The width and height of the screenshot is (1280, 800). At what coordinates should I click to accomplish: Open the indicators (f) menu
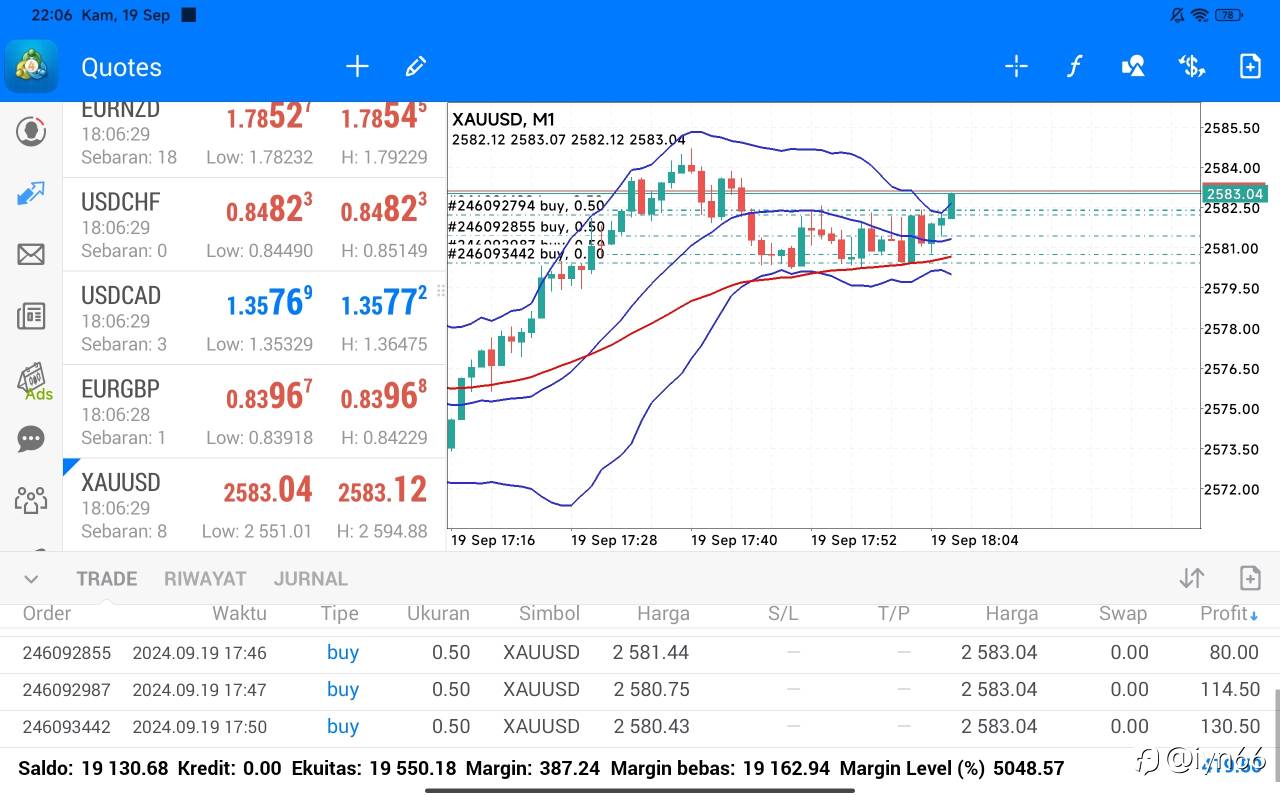1074,67
